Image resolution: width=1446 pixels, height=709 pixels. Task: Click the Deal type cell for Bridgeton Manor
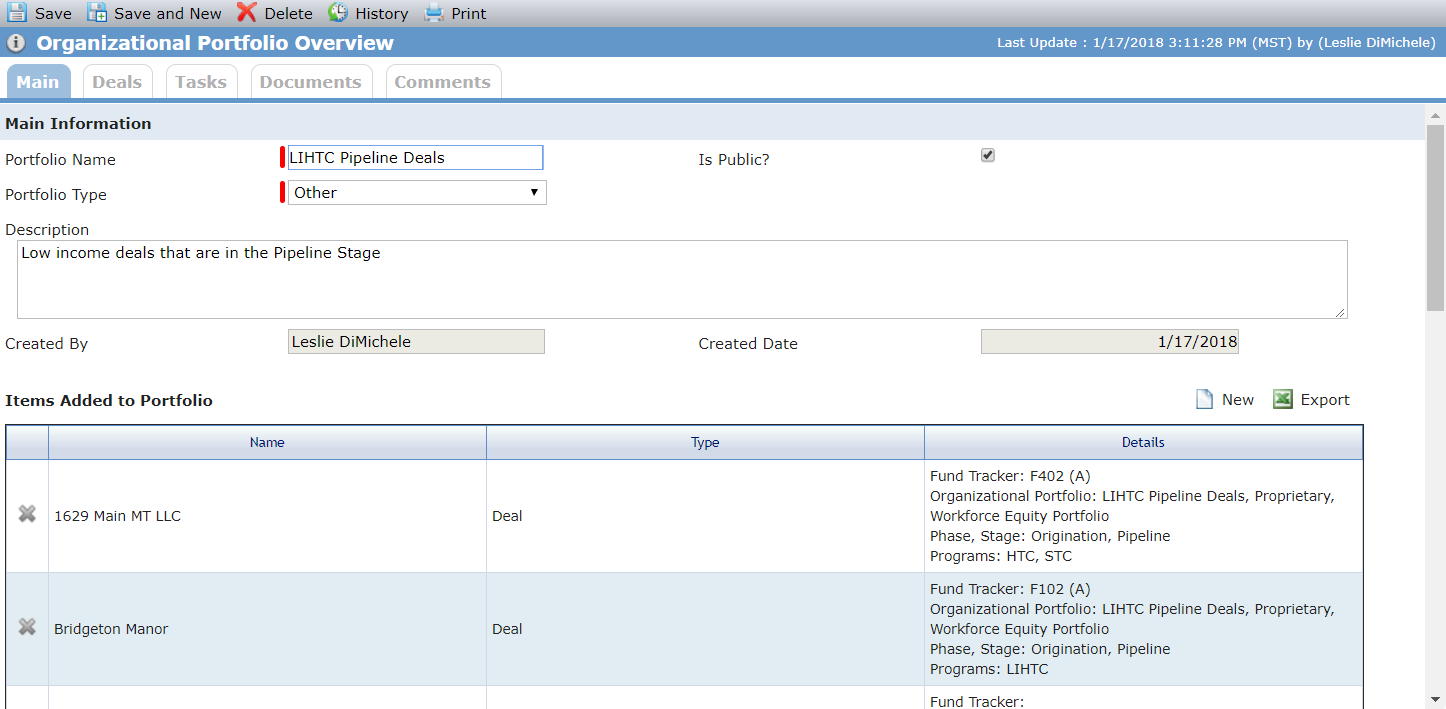point(705,629)
